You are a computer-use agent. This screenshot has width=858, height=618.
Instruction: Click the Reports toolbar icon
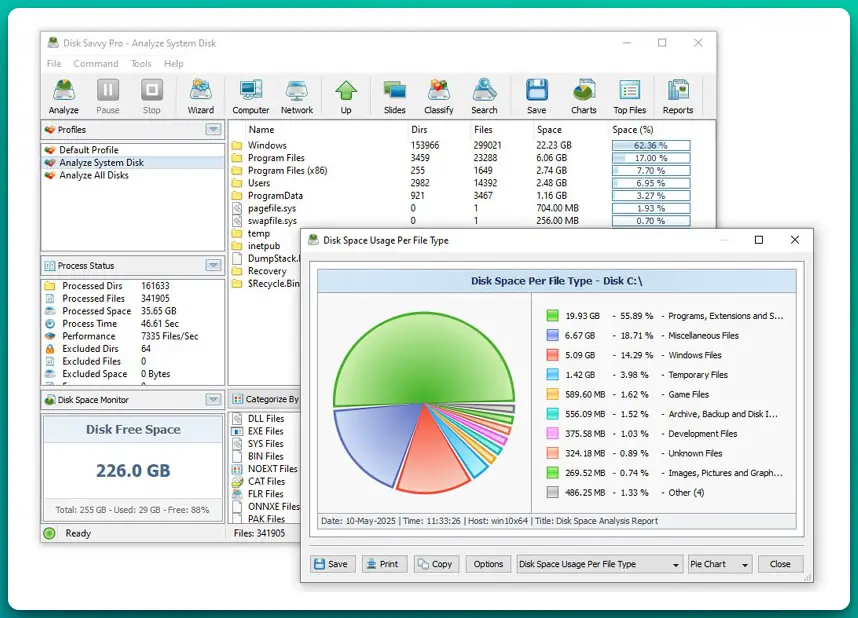pyautogui.click(x=677, y=97)
